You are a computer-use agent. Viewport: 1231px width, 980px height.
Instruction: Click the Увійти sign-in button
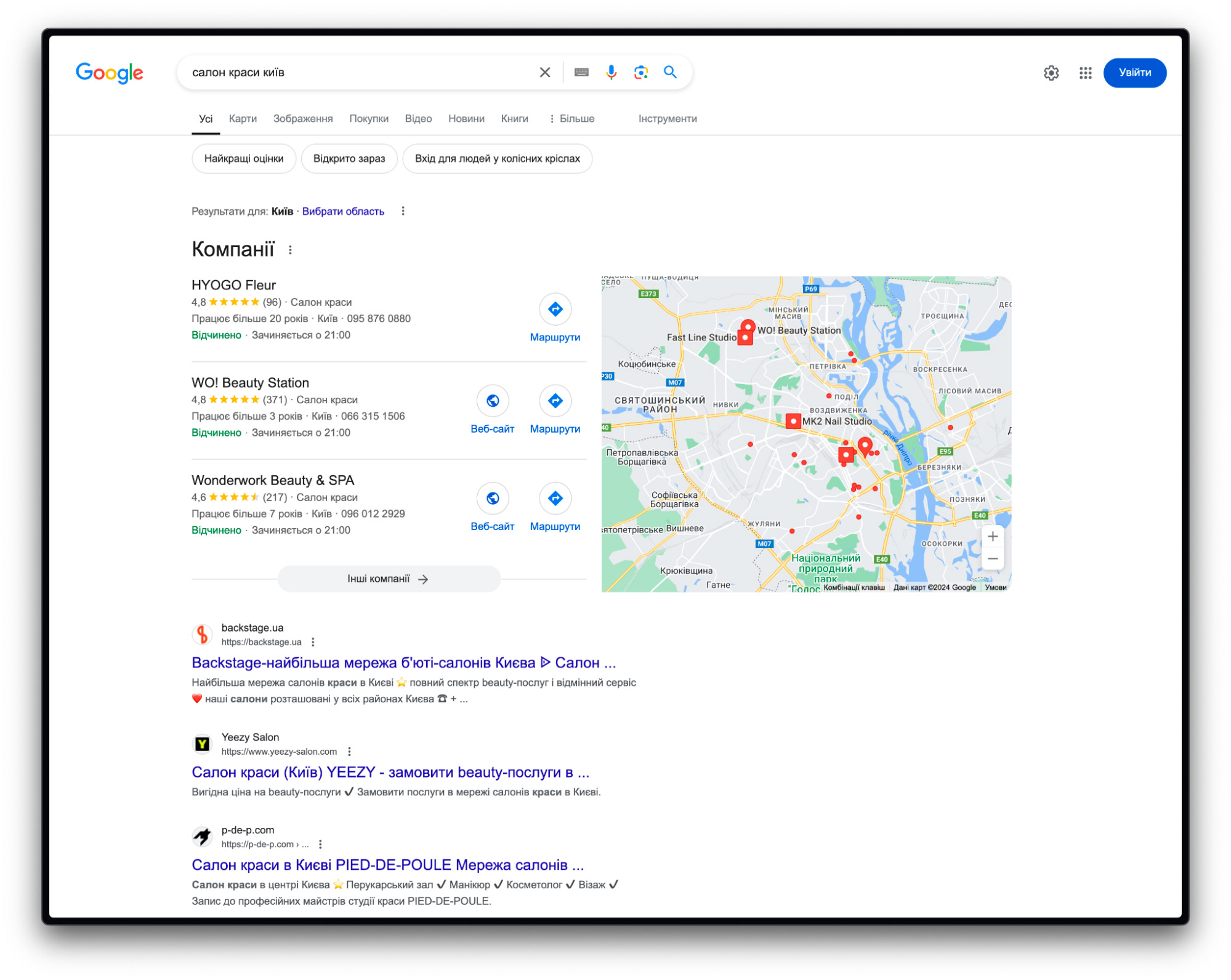1134,73
